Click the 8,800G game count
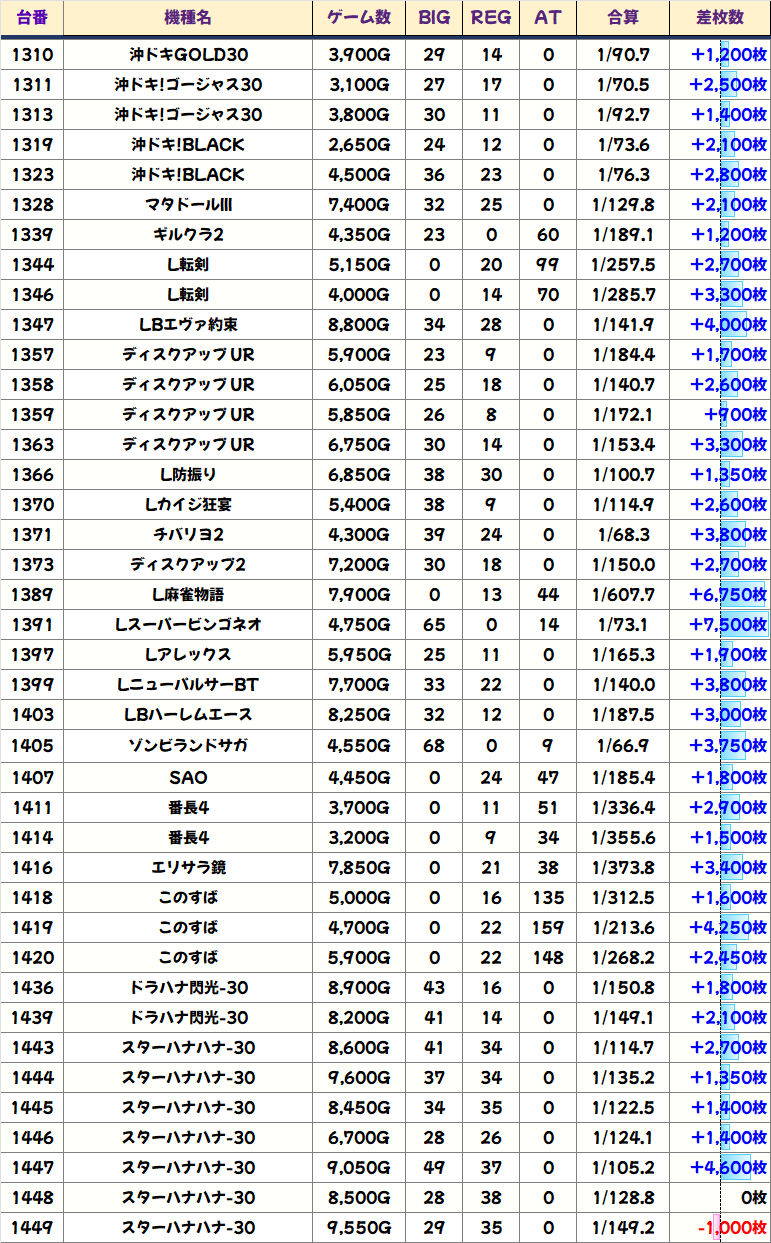Image resolution: width=771 pixels, height=1243 pixels. pyautogui.click(x=358, y=325)
